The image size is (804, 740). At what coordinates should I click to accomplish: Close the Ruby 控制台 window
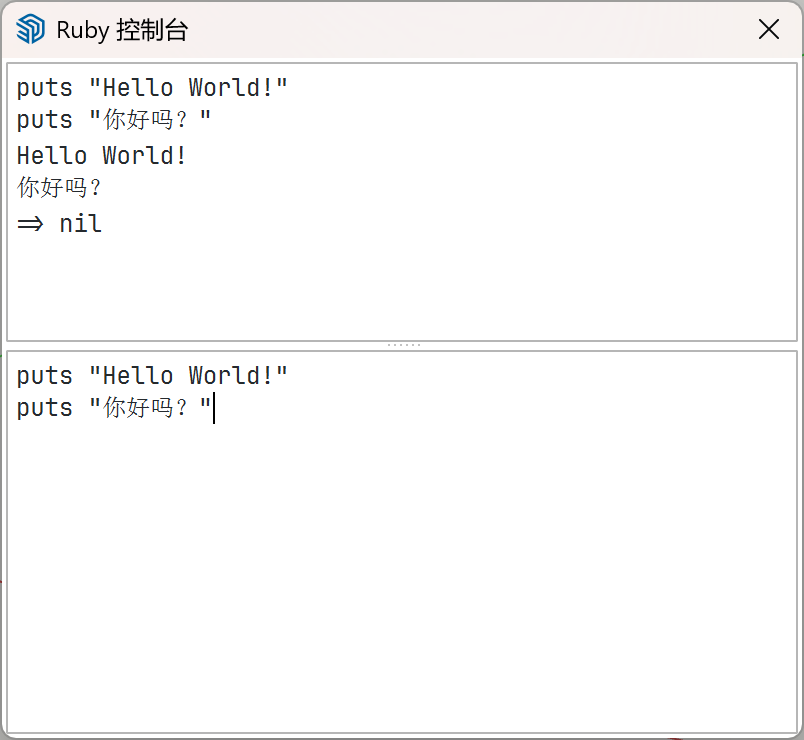(x=769, y=29)
